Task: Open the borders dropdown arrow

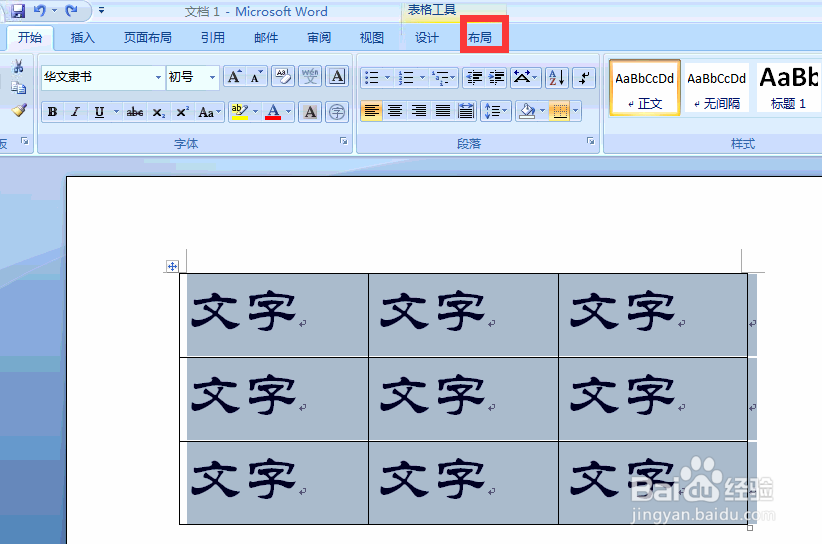Action: pyautogui.click(x=576, y=111)
